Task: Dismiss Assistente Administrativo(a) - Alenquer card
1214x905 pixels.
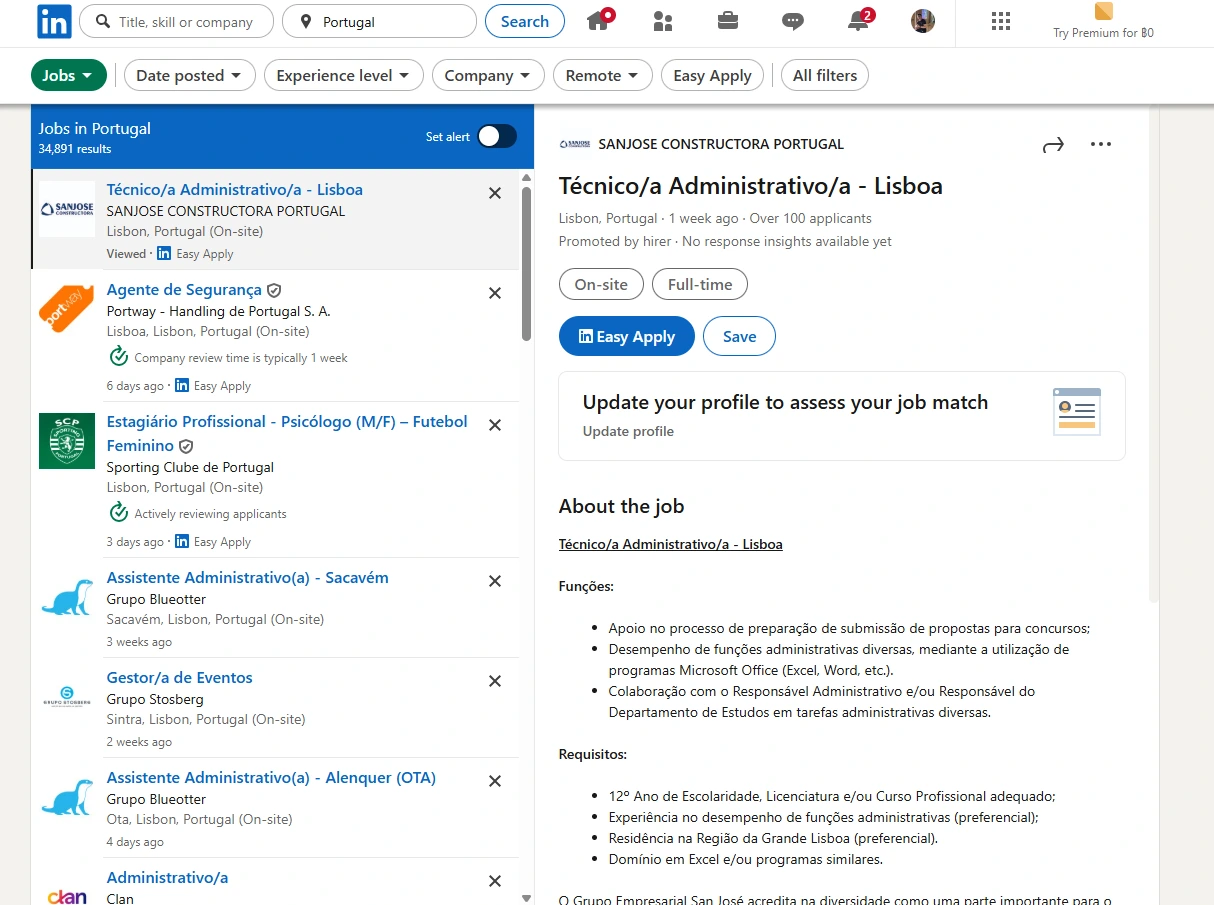Action: tap(495, 781)
